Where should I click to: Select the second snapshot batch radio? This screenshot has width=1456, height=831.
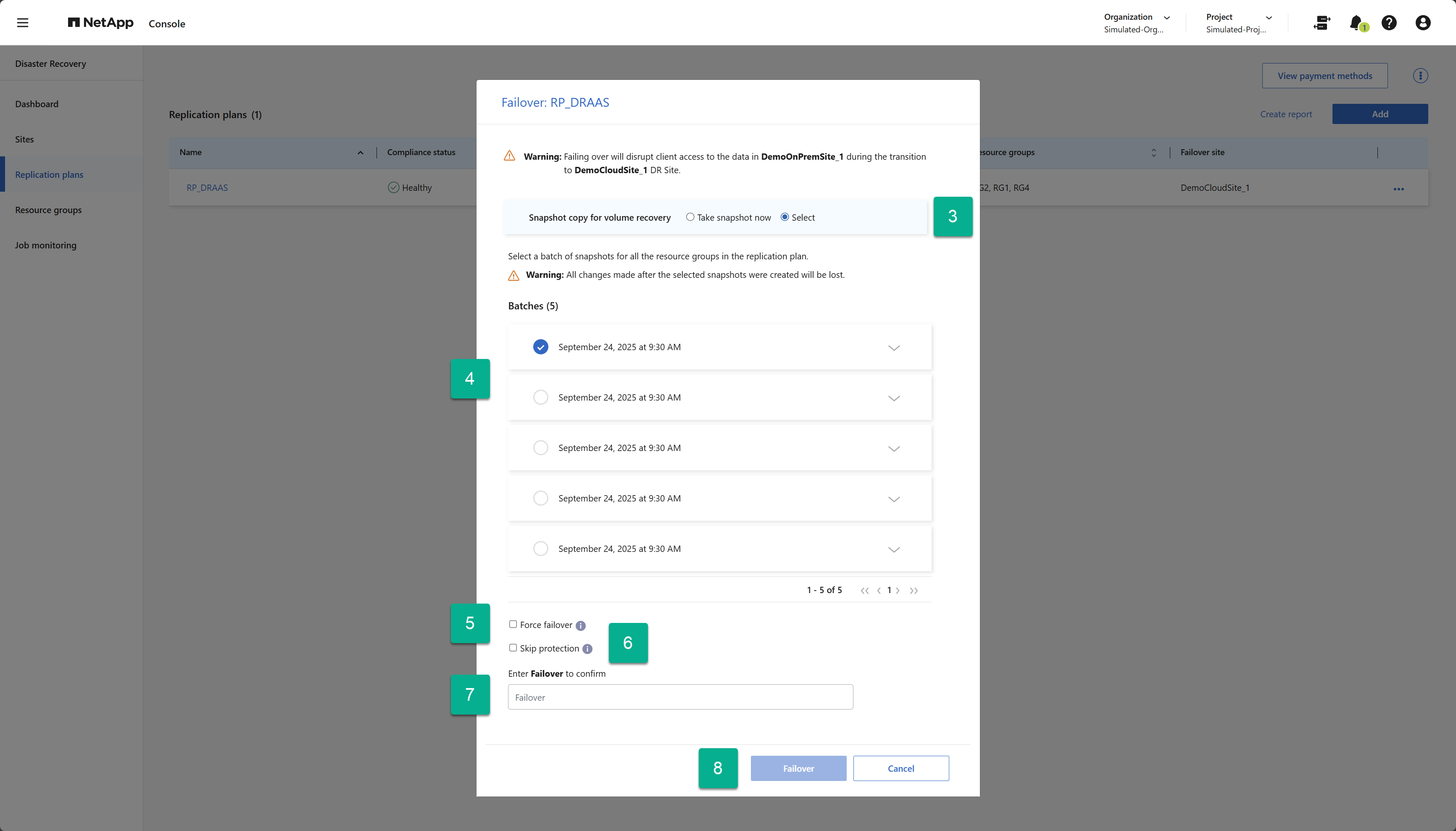[x=540, y=397]
